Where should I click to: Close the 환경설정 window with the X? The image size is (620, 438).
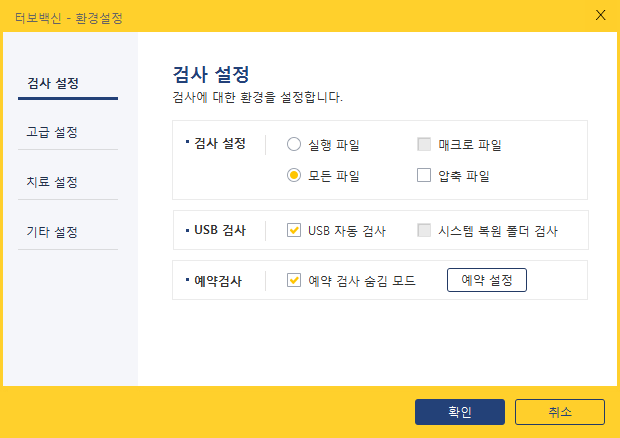coord(600,15)
